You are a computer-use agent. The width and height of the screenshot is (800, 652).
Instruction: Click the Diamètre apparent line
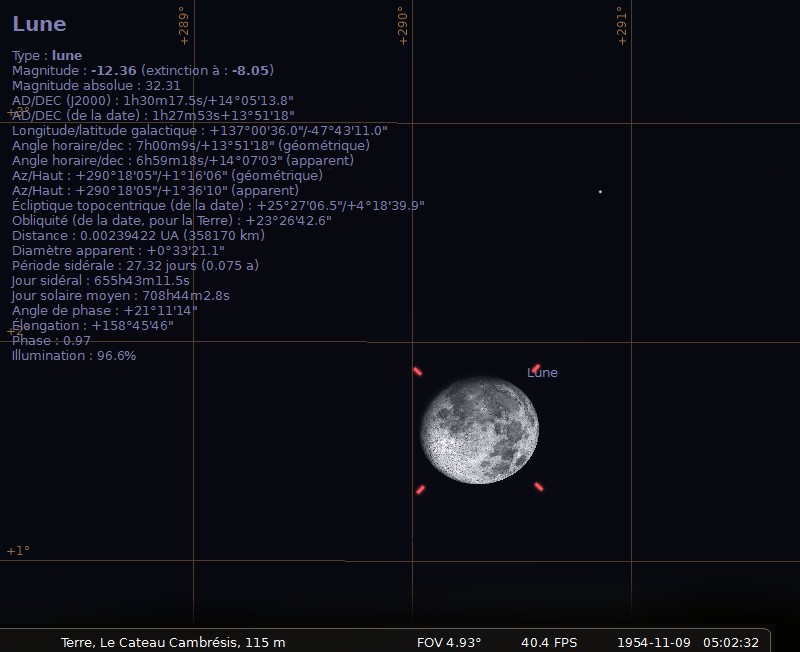[x=118, y=250]
